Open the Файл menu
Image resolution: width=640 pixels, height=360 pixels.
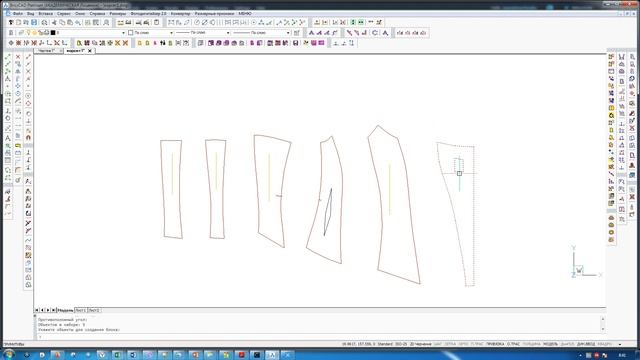18,13
